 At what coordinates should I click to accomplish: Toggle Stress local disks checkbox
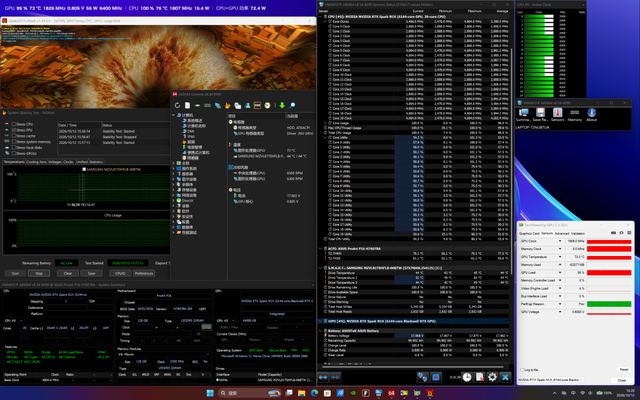click(x=14, y=147)
